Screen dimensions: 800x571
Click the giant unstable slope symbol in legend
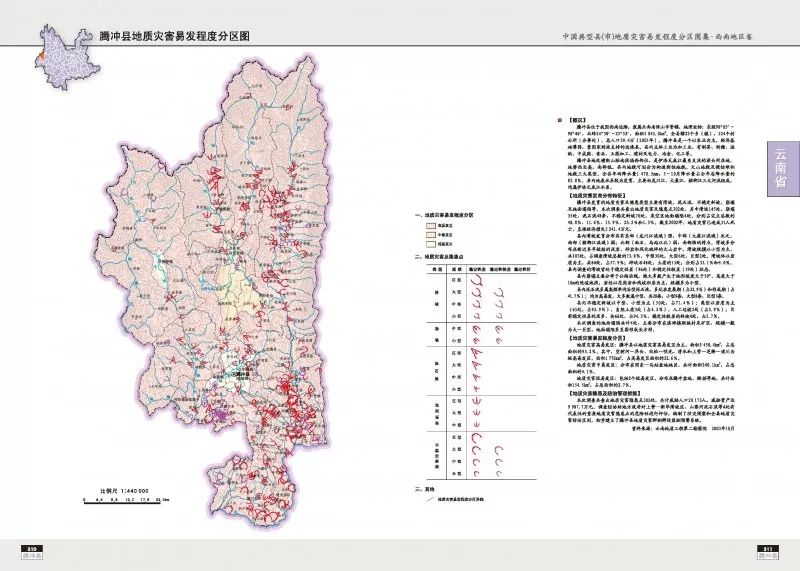pyautogui.click(x=477, y=437)
